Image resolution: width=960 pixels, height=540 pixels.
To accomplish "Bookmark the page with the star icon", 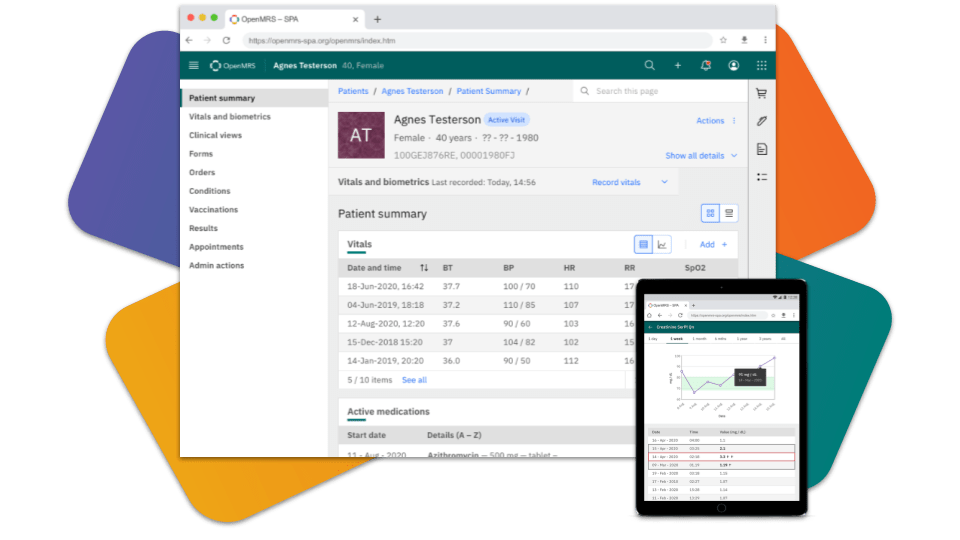I will (723, 40).
